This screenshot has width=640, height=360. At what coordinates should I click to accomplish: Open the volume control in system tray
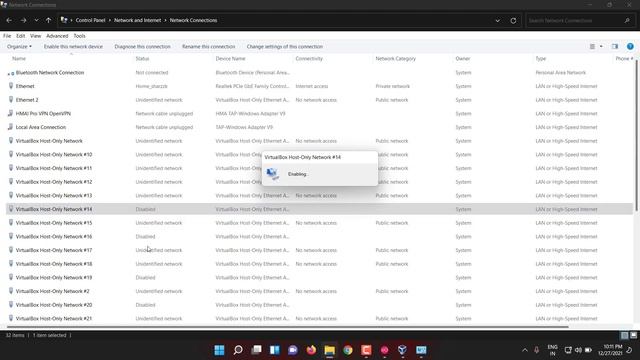tap(578, 350)
